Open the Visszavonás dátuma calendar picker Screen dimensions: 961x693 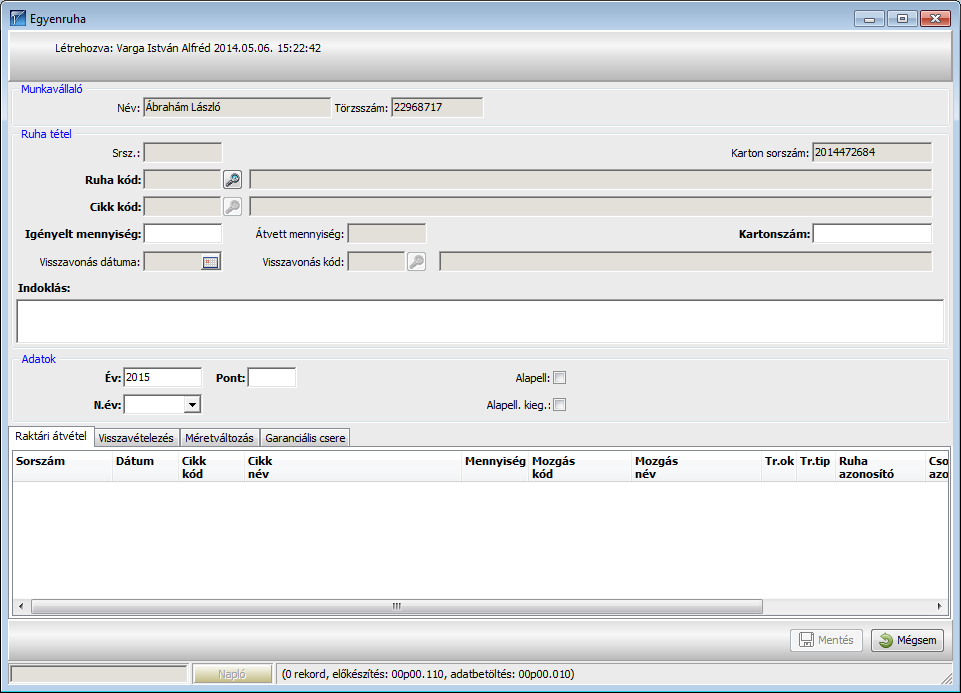coord(211,262)
